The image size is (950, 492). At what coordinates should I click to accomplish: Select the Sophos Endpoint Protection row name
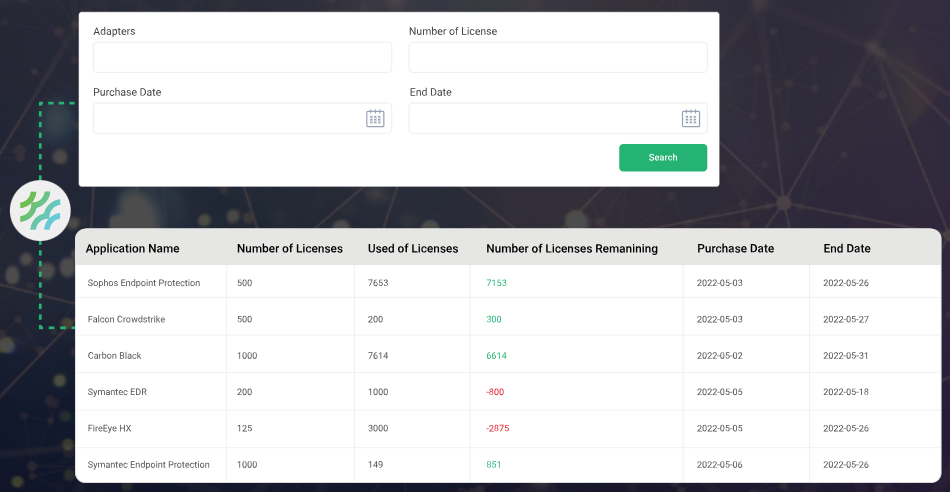point(144,283)
